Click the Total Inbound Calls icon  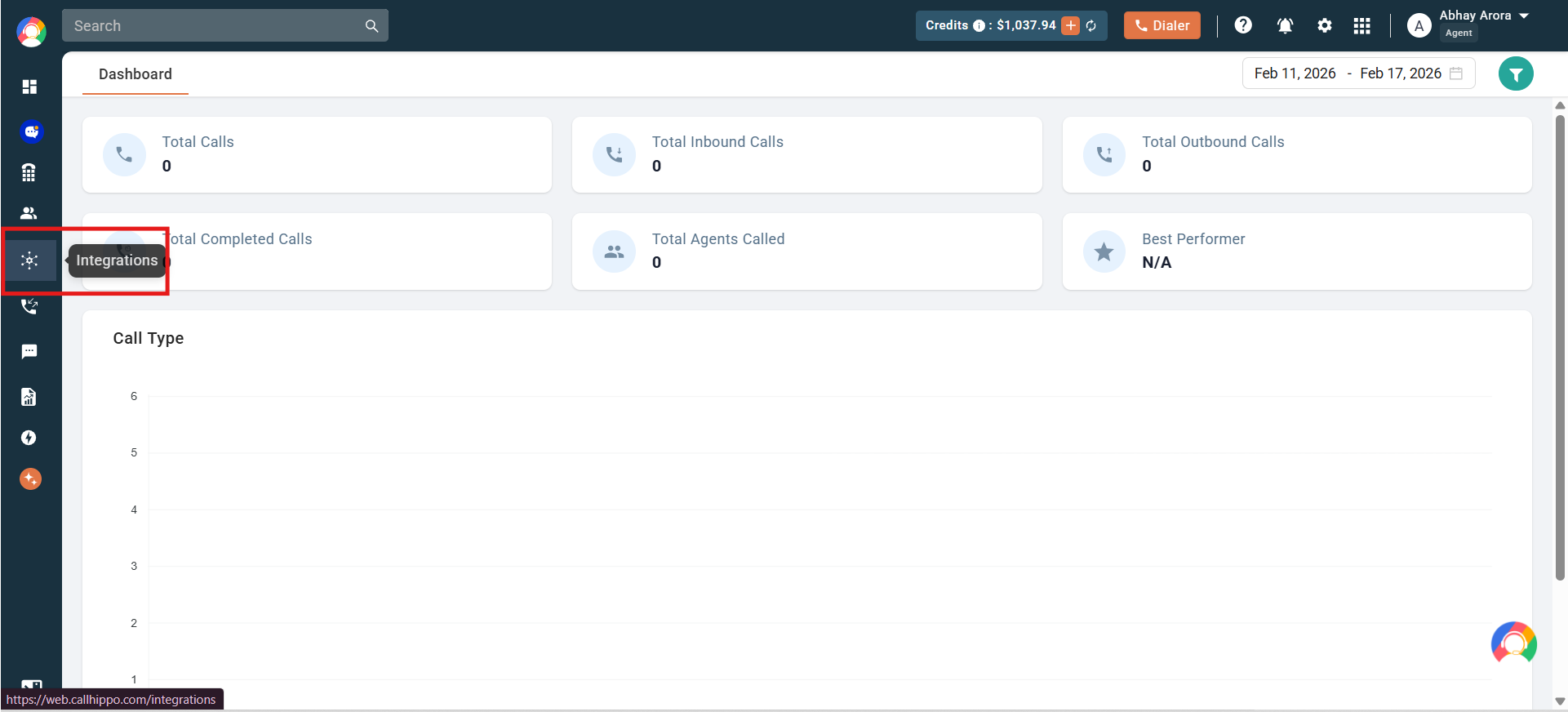pyautogui.click(x=614, y=154)
